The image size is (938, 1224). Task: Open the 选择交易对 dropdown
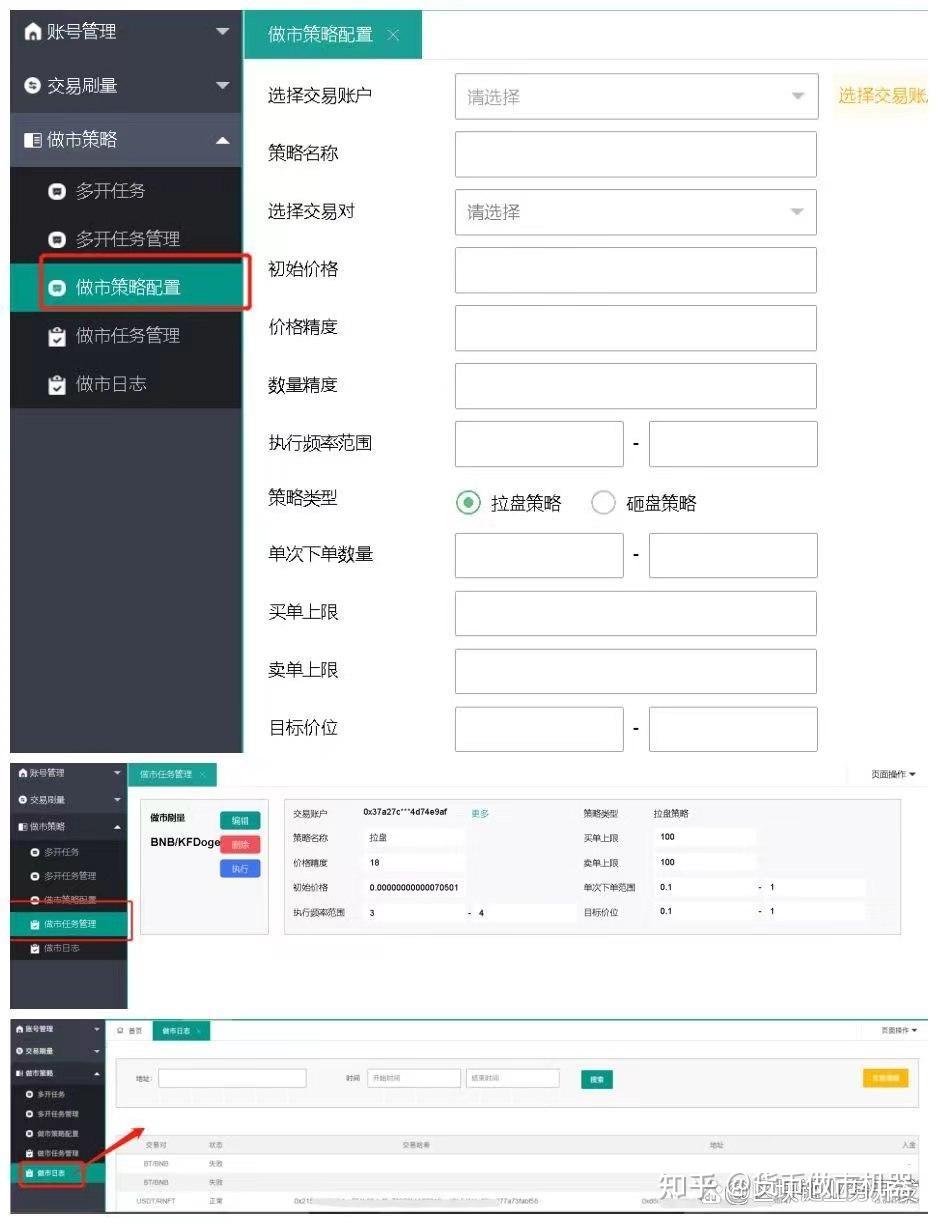[636, 212]
